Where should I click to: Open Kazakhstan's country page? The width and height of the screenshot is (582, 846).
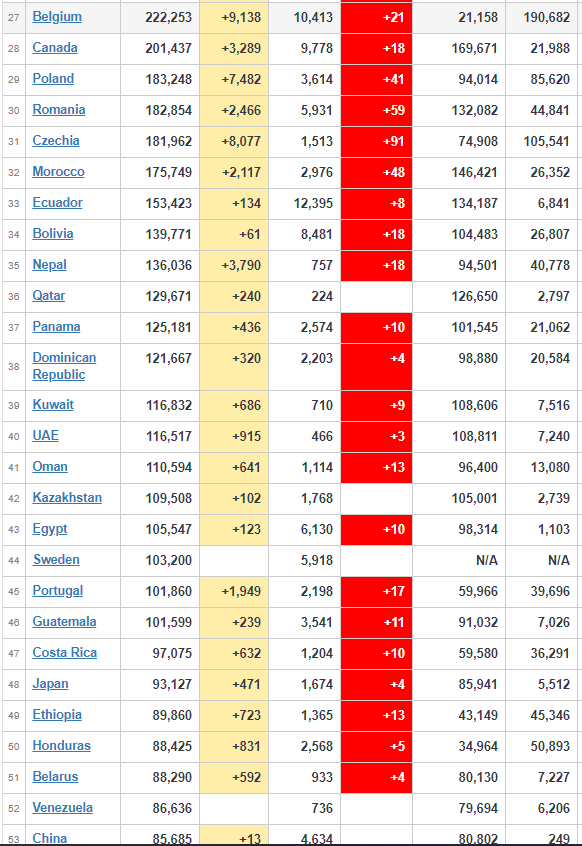(x=67, y=497)
